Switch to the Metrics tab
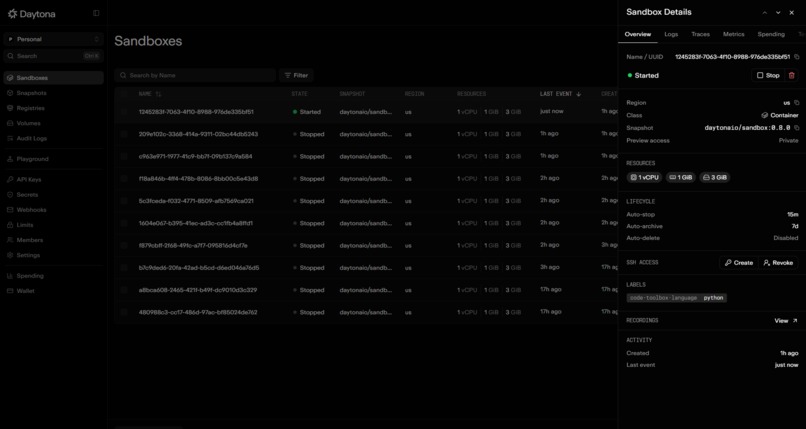The width and height of the screenshot is (806, 429). 734,34
